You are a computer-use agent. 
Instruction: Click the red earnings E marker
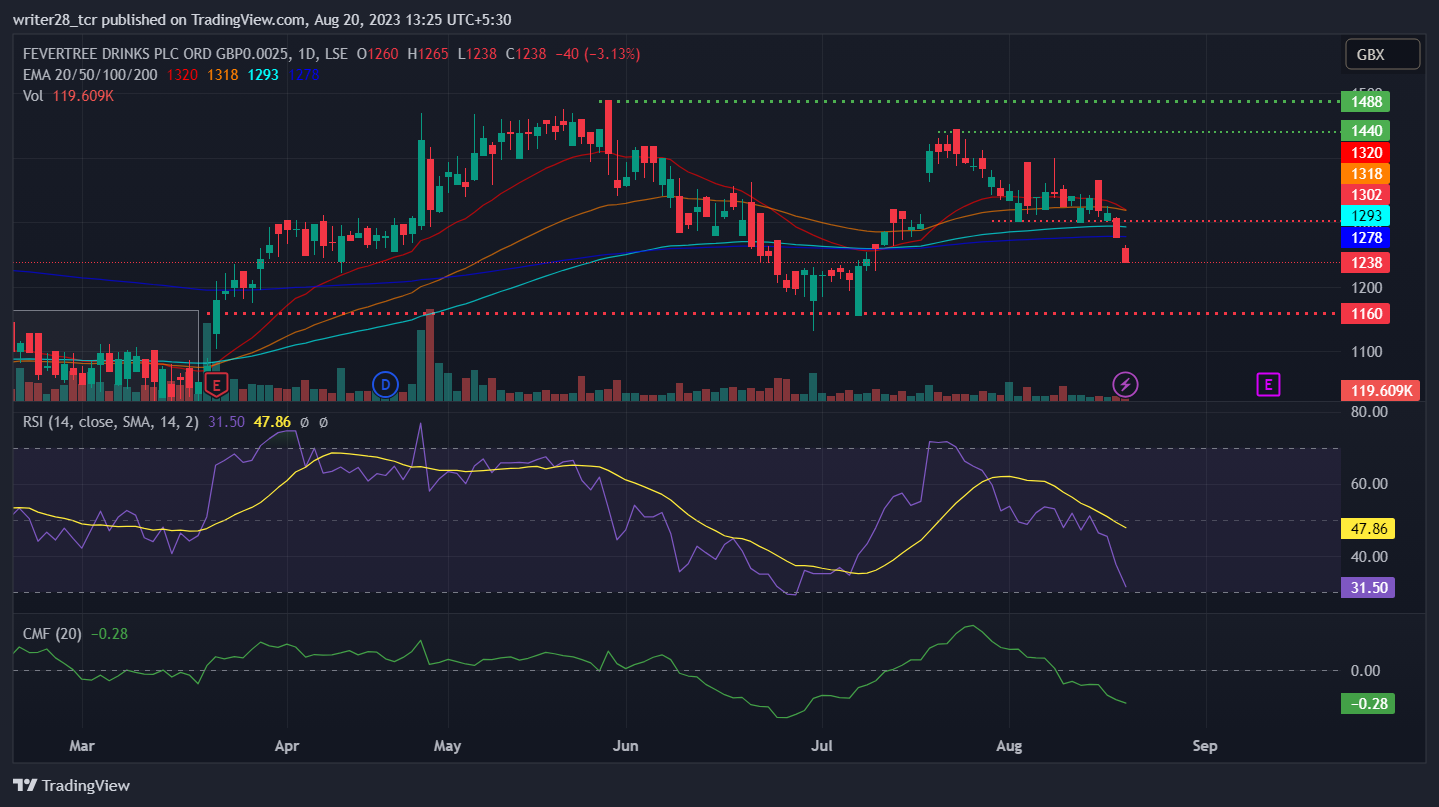click(x=216, y=384)
